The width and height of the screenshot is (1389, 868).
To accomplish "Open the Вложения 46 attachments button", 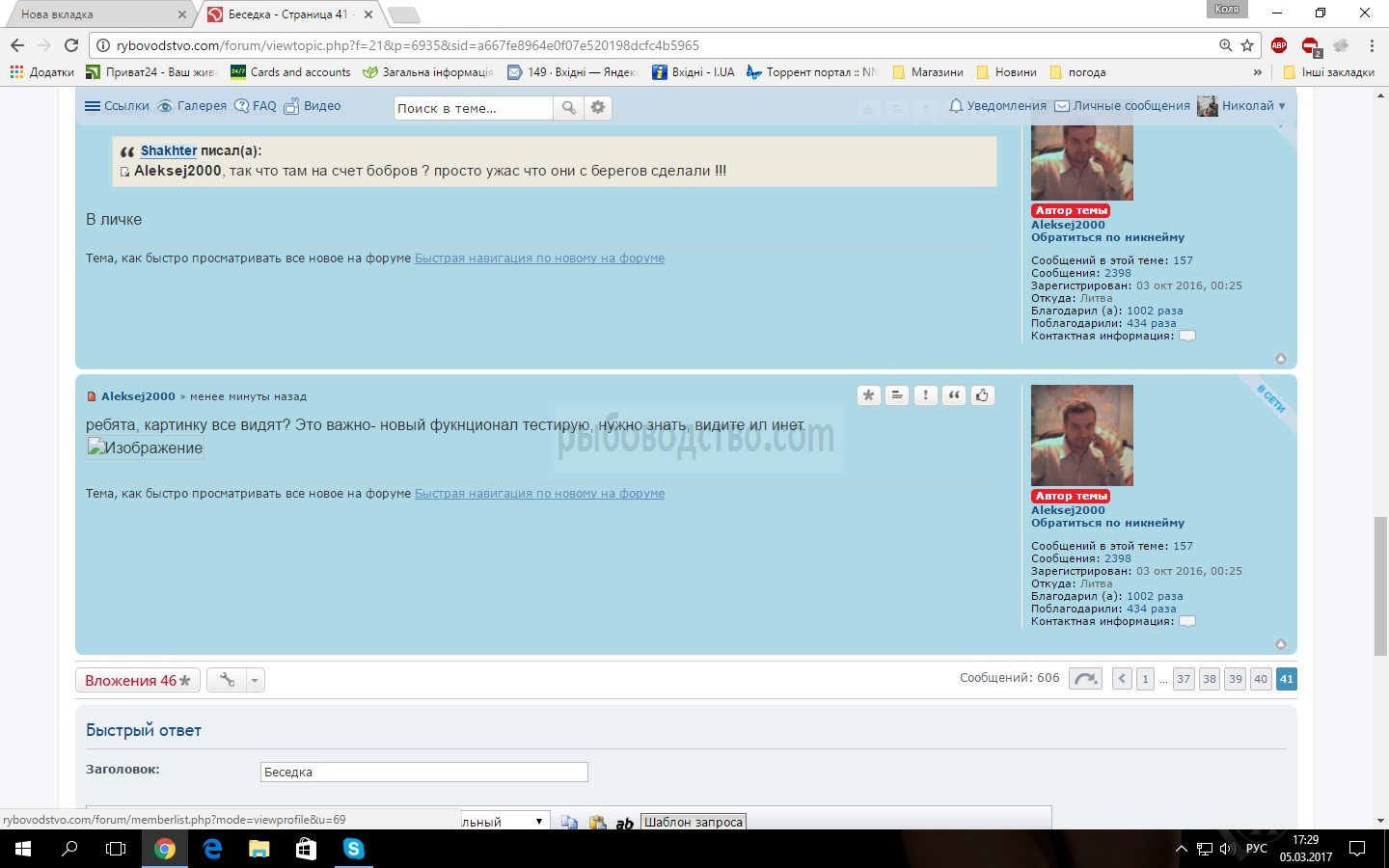I will click(137, 680).
